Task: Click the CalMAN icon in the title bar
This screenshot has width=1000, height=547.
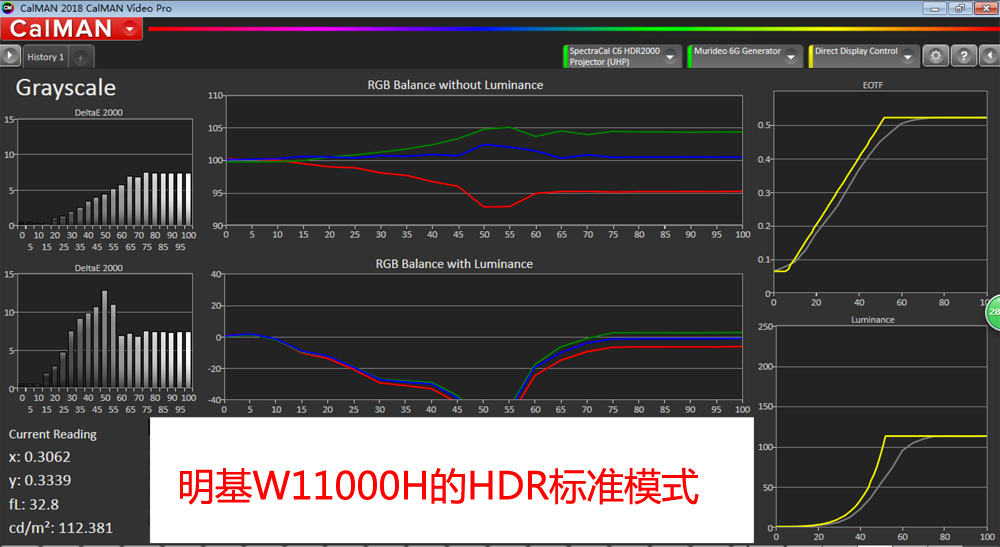Action: tap(8, 8)
